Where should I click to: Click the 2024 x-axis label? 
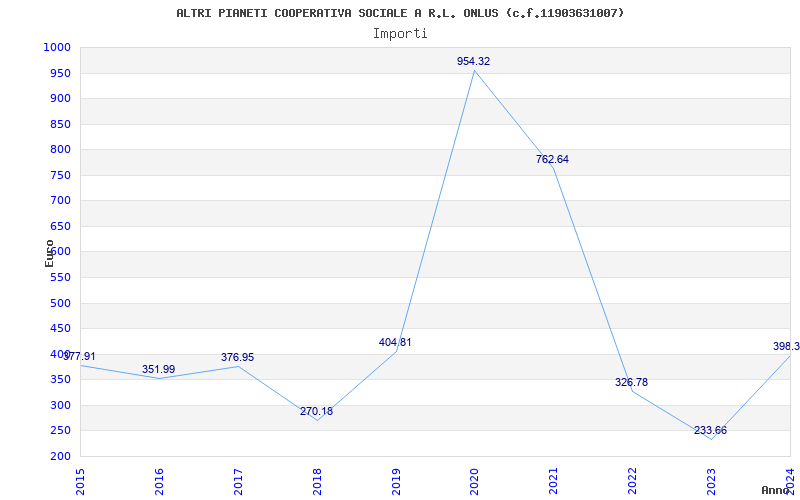click(x=790, y=481)
